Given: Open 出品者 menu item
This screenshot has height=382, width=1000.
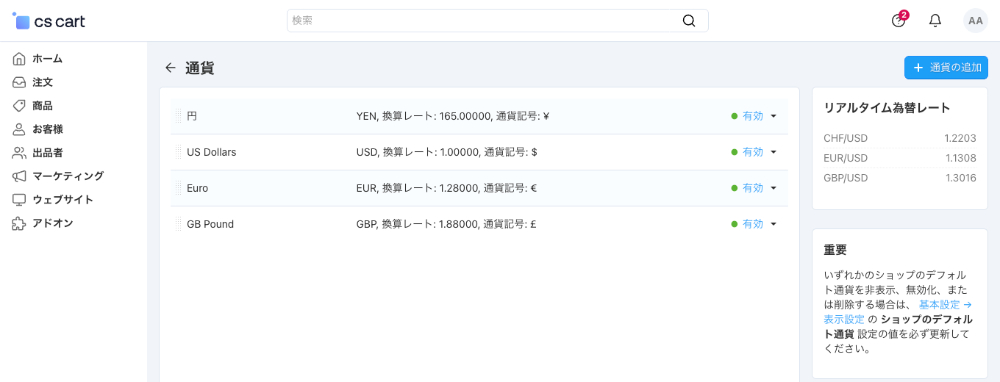Looking at the screenshot, I should coord(47,153).
